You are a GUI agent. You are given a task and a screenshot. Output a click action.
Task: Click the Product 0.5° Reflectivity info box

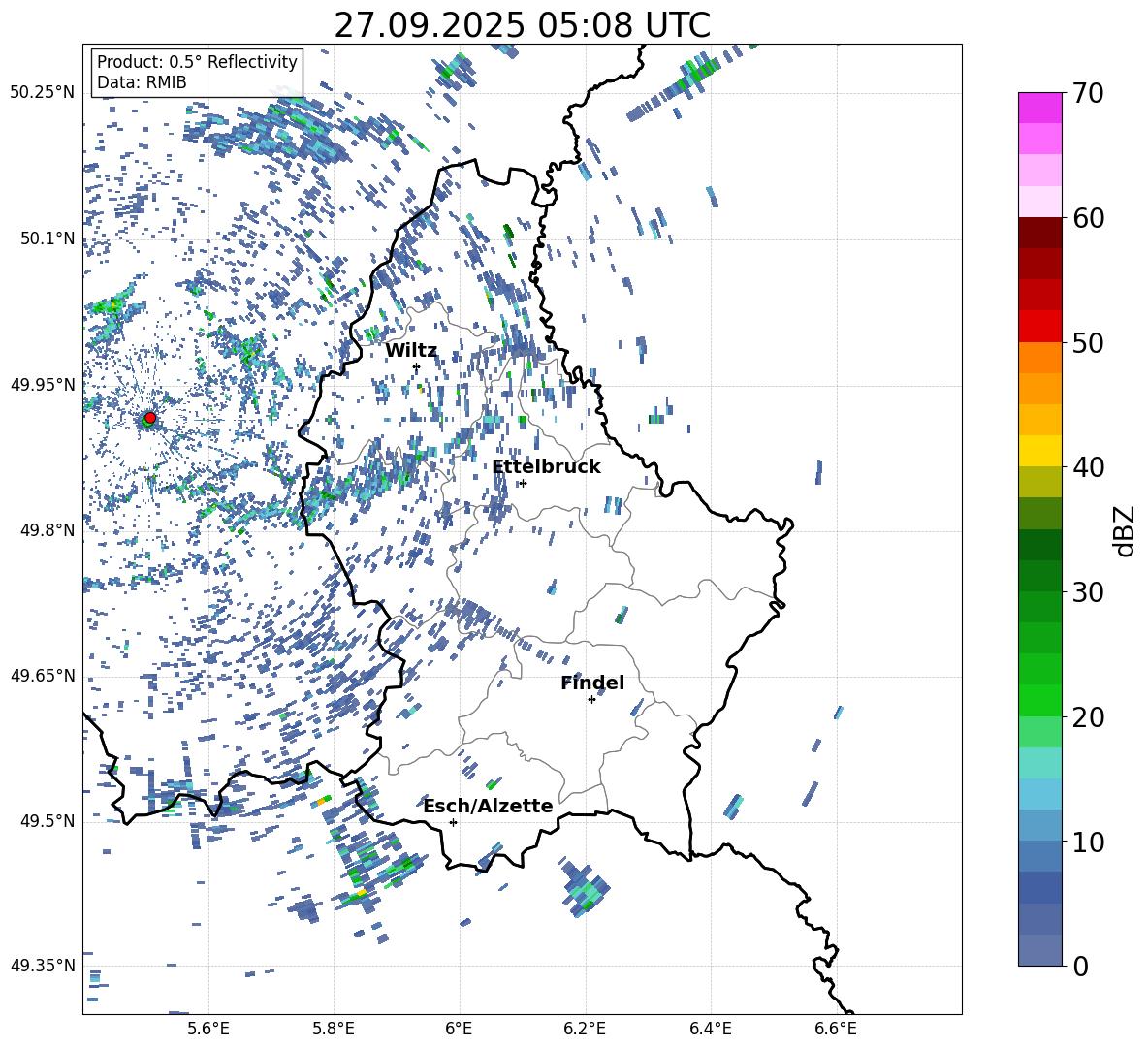tap(197, 73)
